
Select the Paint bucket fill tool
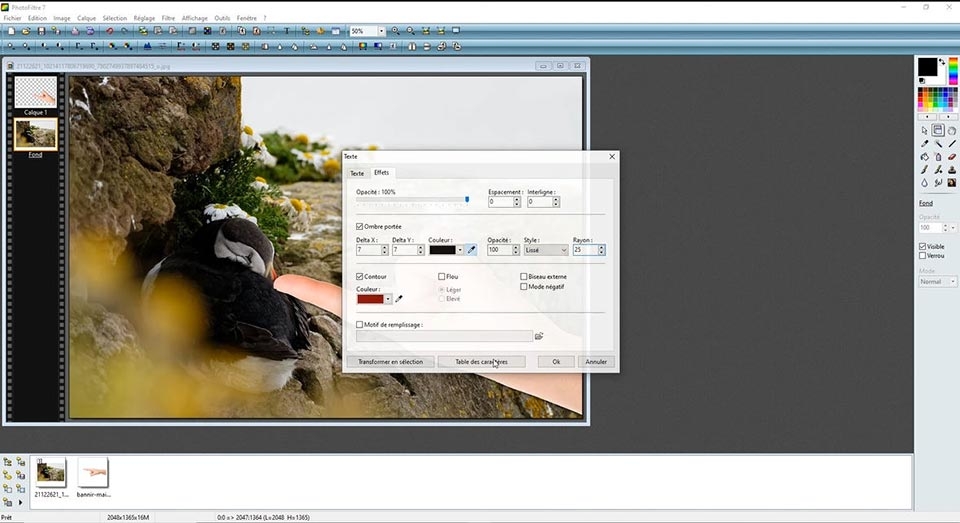(925, 156)
